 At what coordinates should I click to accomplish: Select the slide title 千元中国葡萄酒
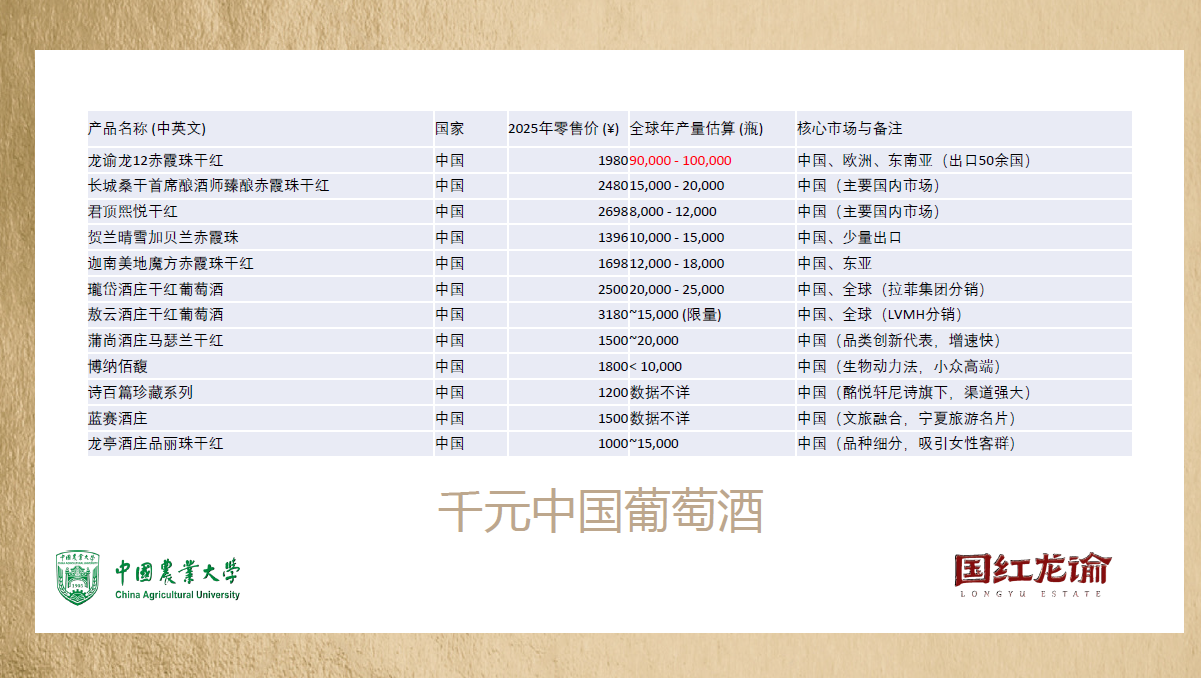[x=601, y=511]
